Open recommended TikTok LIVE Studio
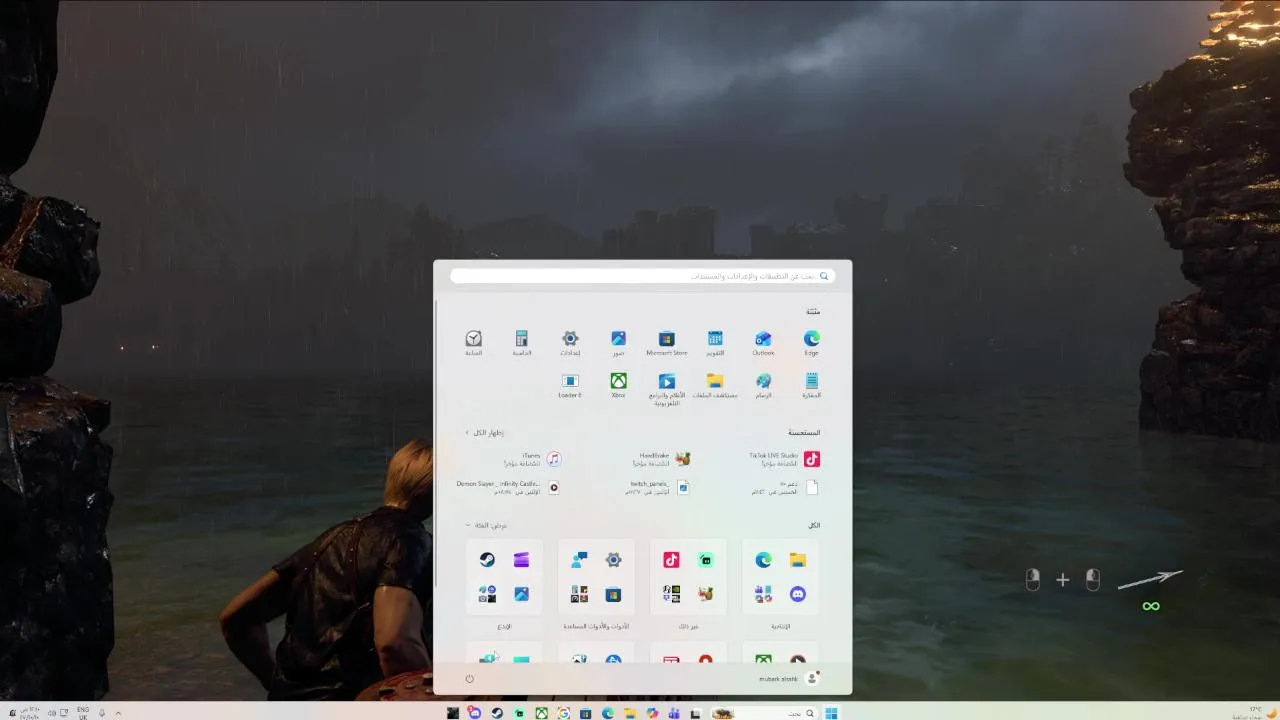This screenshot has width=1280, height=720. click(x=785, y=459)
